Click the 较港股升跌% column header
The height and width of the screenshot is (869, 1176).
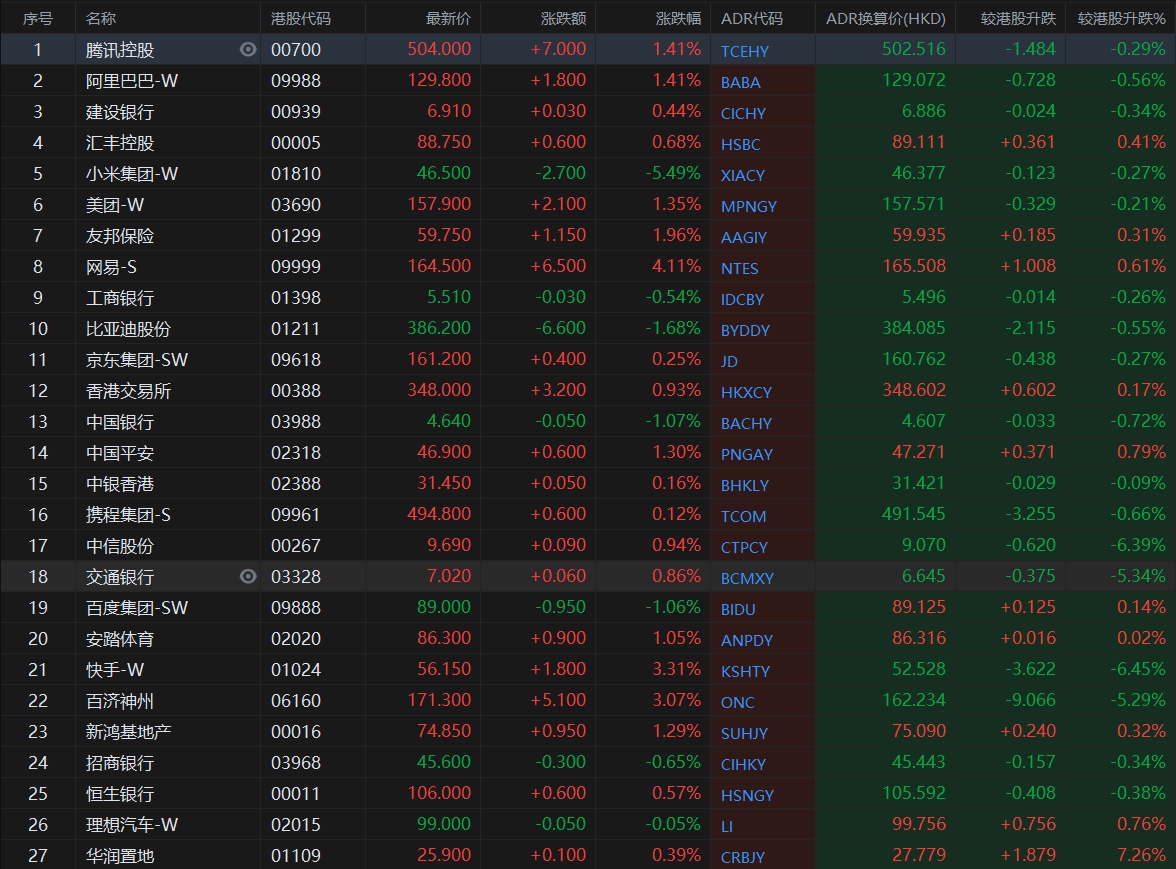coord(1121,19)
